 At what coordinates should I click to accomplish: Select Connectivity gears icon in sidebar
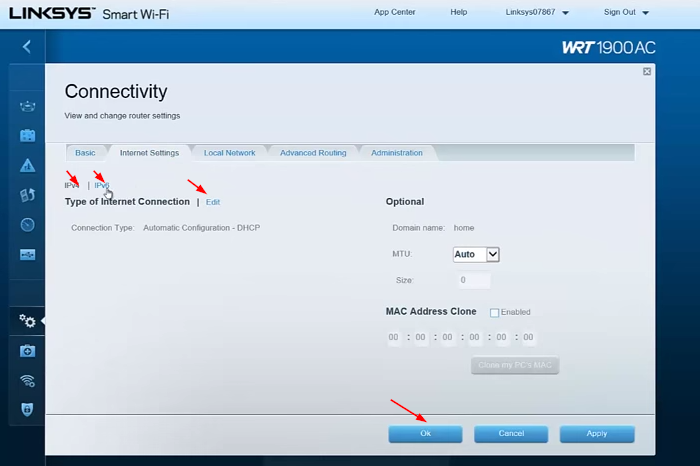(x=27, y=320)
